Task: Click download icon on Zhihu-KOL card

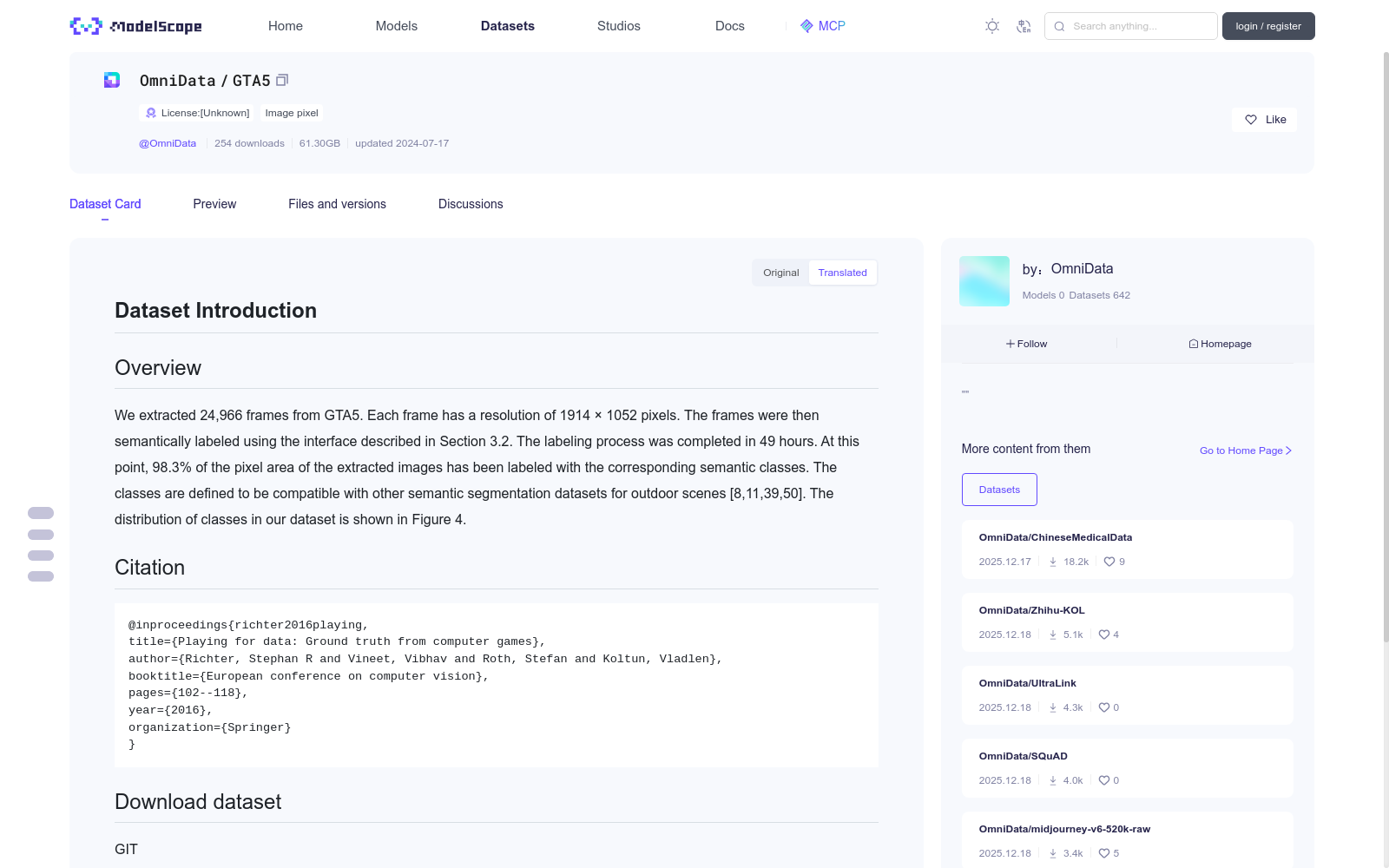Action: 1053,635
